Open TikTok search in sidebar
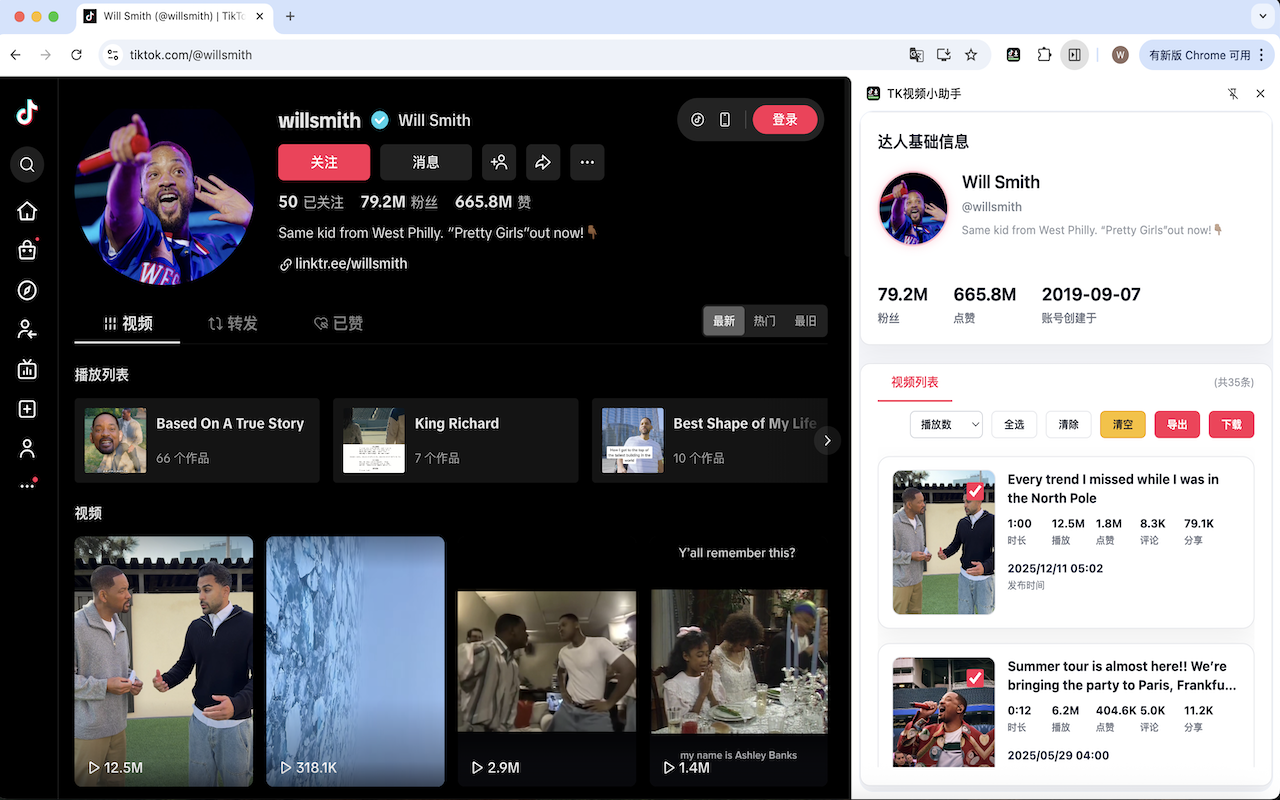1280x800 pixels. coord(27,165)
